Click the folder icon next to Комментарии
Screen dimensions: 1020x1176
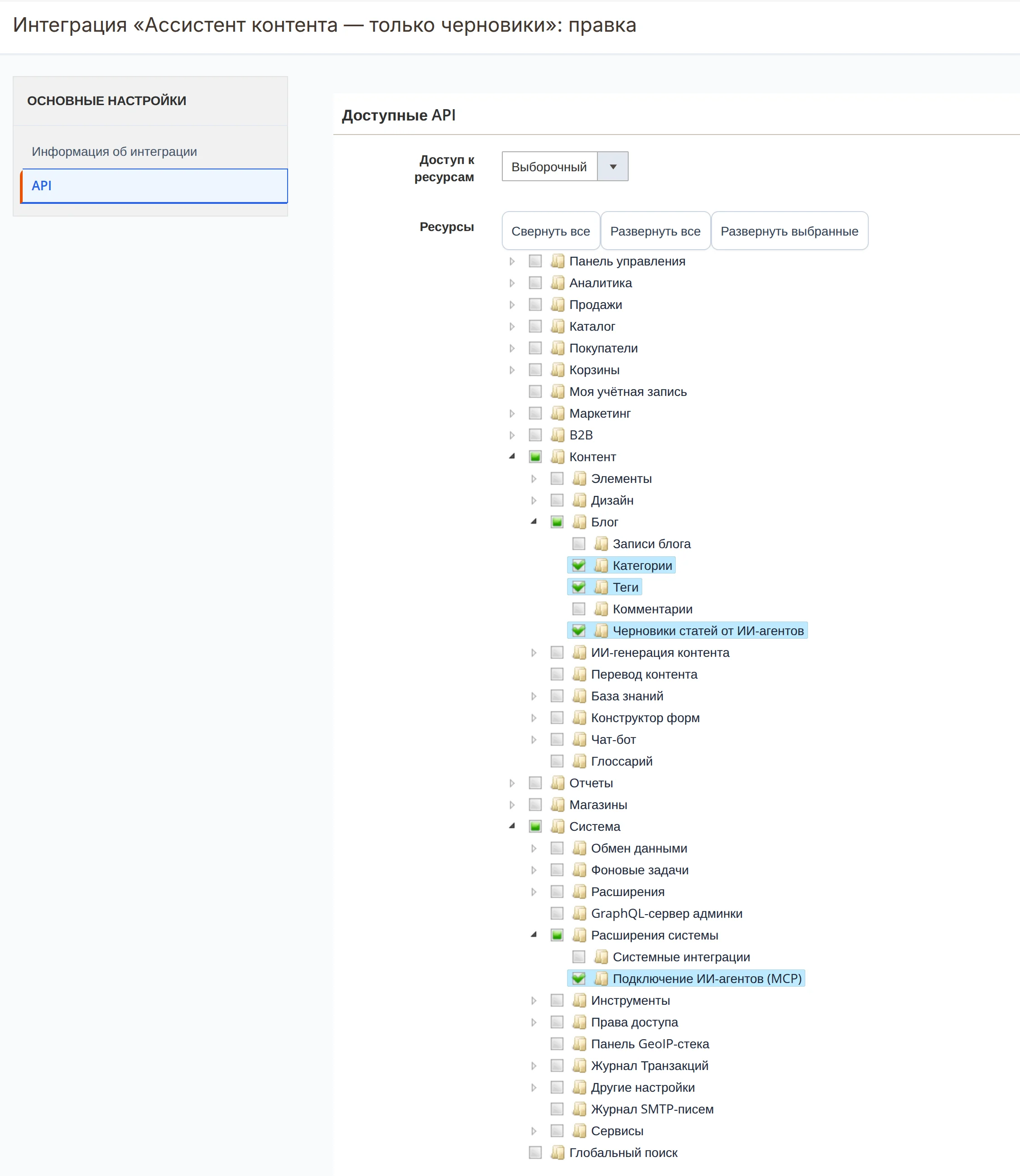[x=601, y=609]
